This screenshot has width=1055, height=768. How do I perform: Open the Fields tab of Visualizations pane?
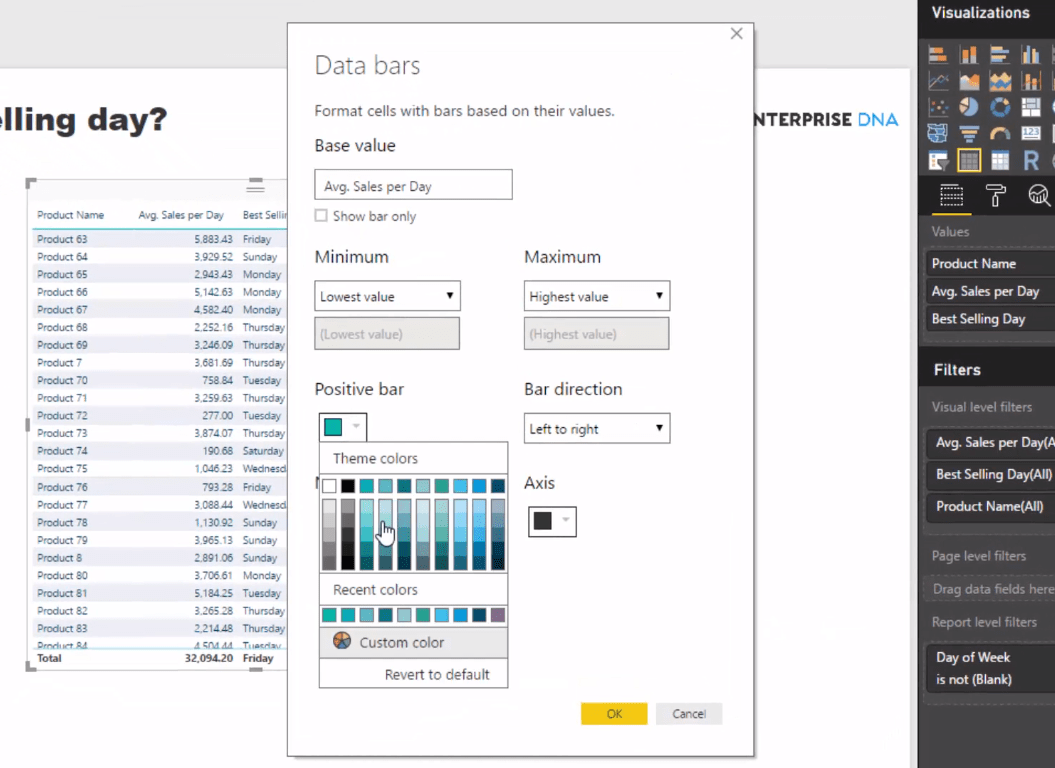[x=951, y=196]
